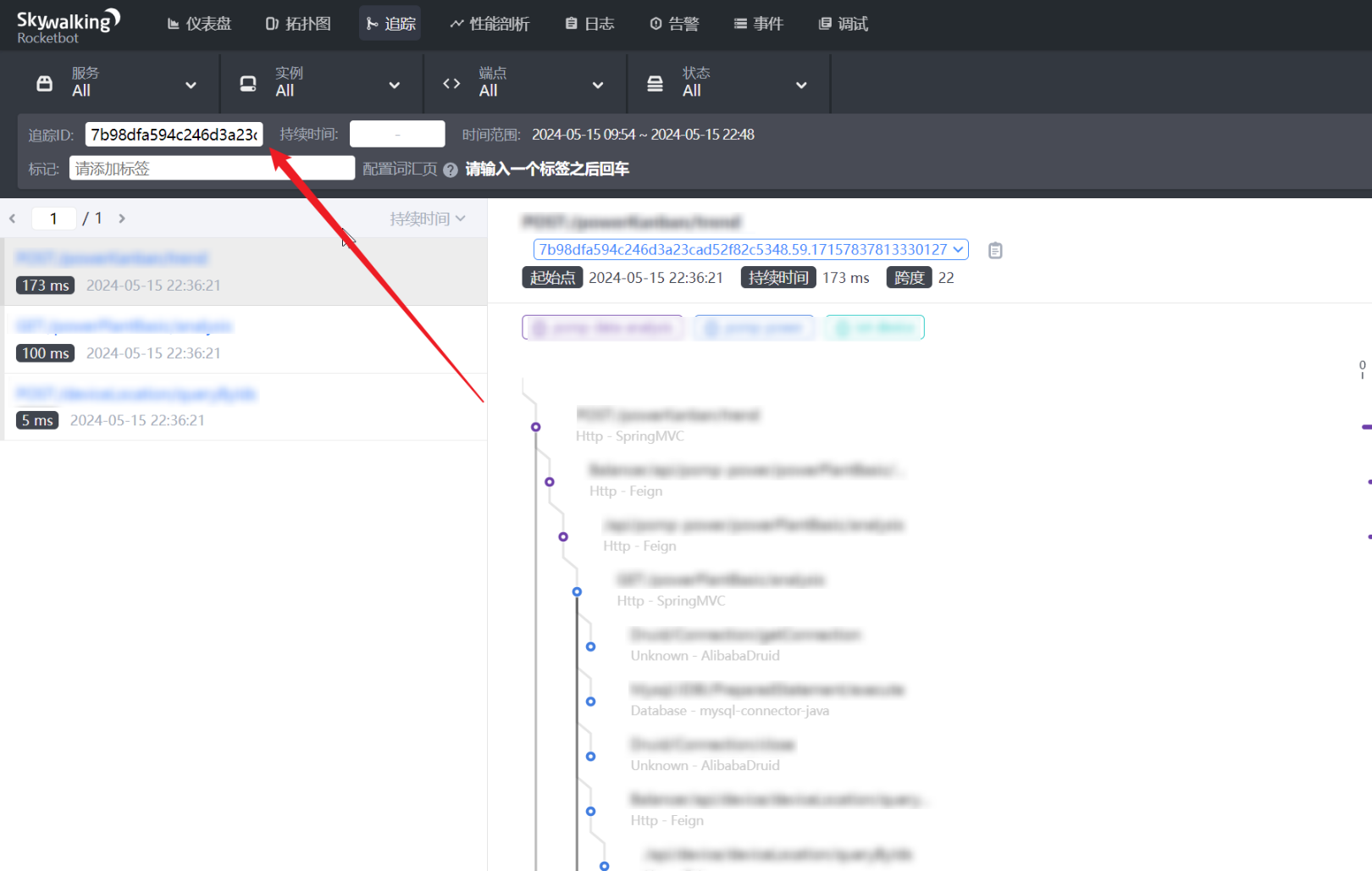
Task: Click the 跨度 span count label
Action: pyautogui.click(x=909, y=277)
